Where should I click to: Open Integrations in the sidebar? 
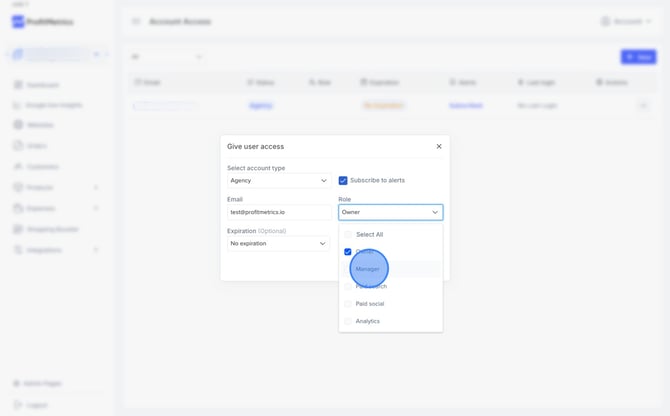coord(45,250)
